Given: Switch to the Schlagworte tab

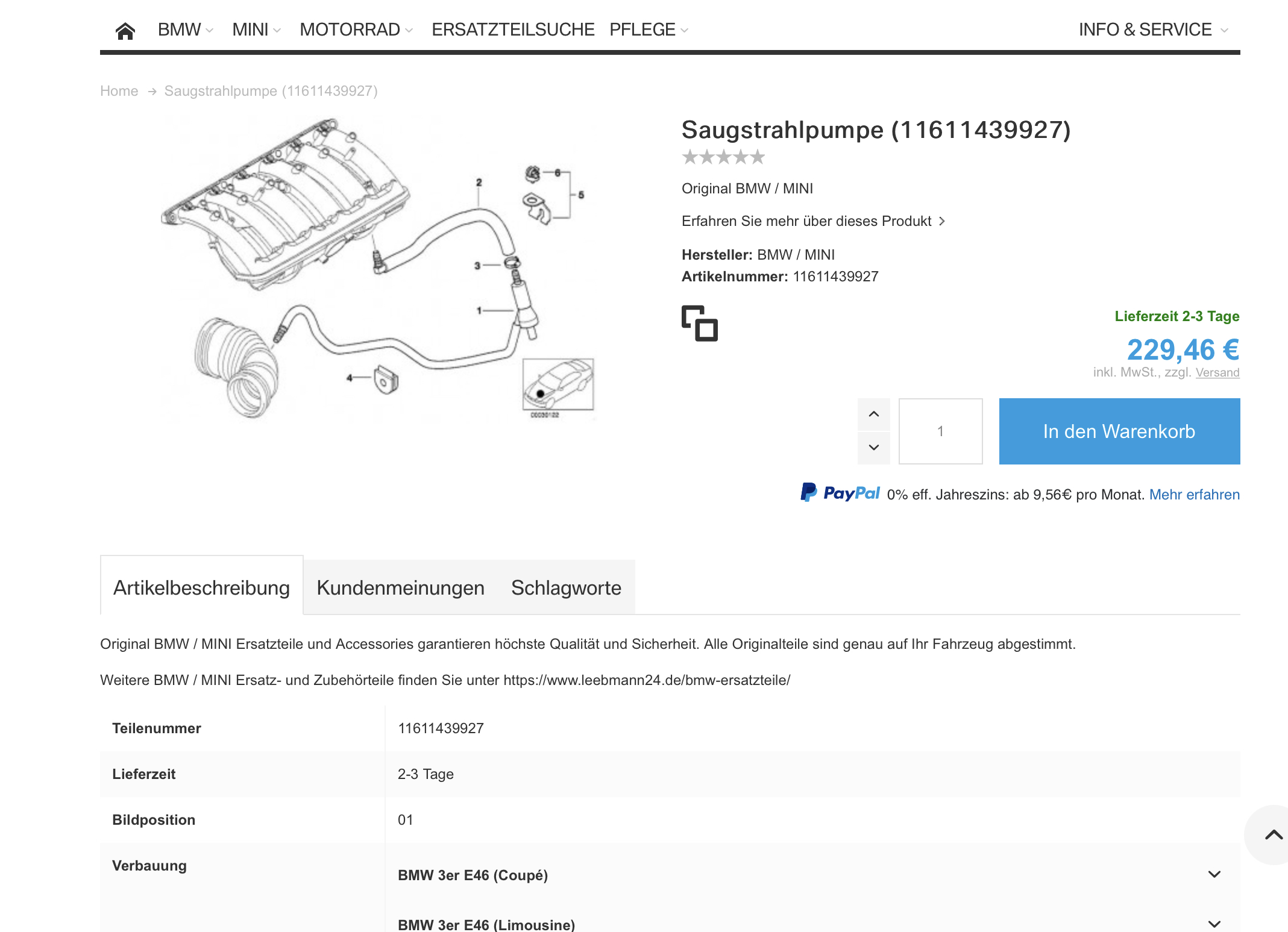Looking at the screenshot, I should click(x=566, y=587).
